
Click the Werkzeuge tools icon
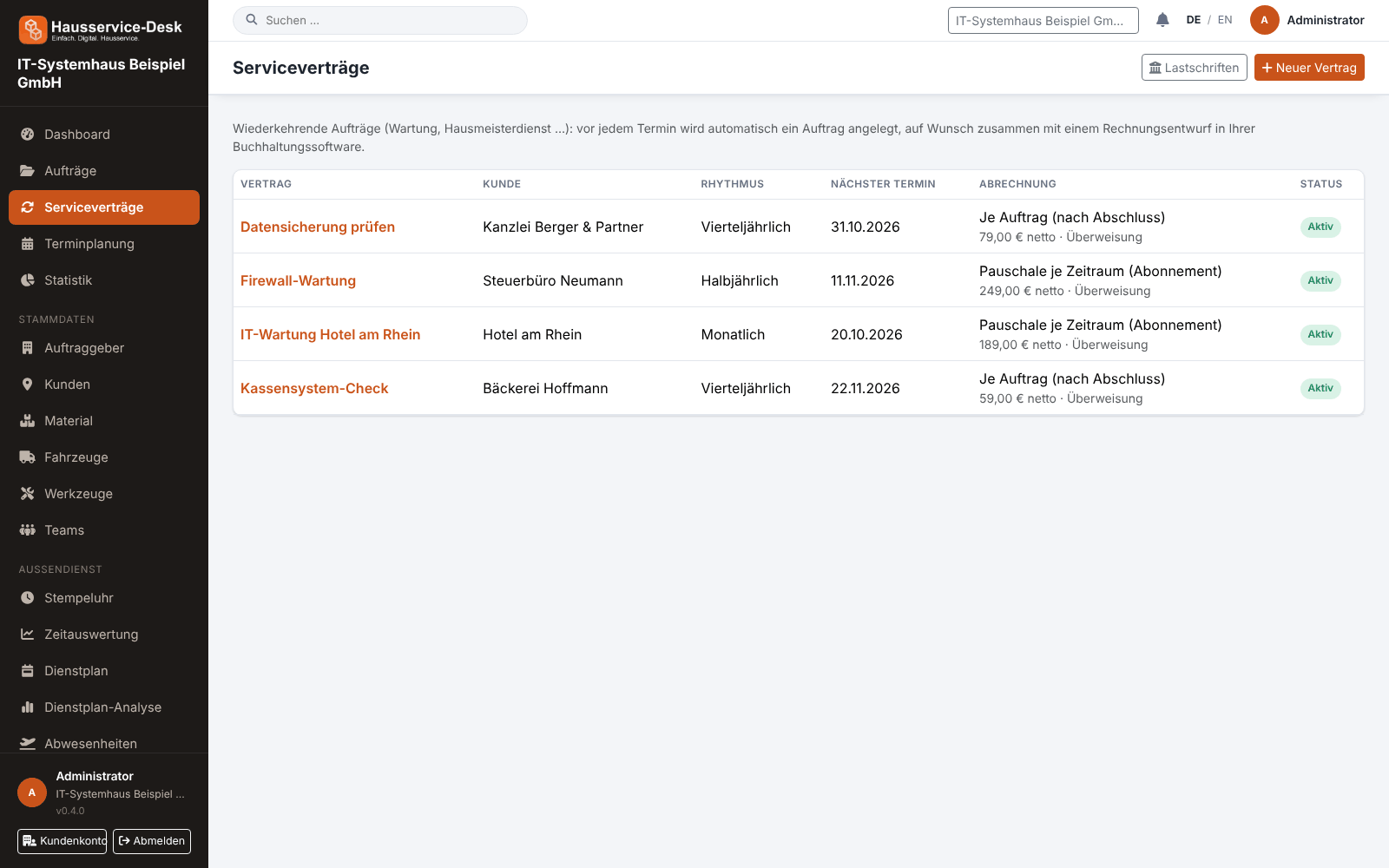[x=28, y=494]
